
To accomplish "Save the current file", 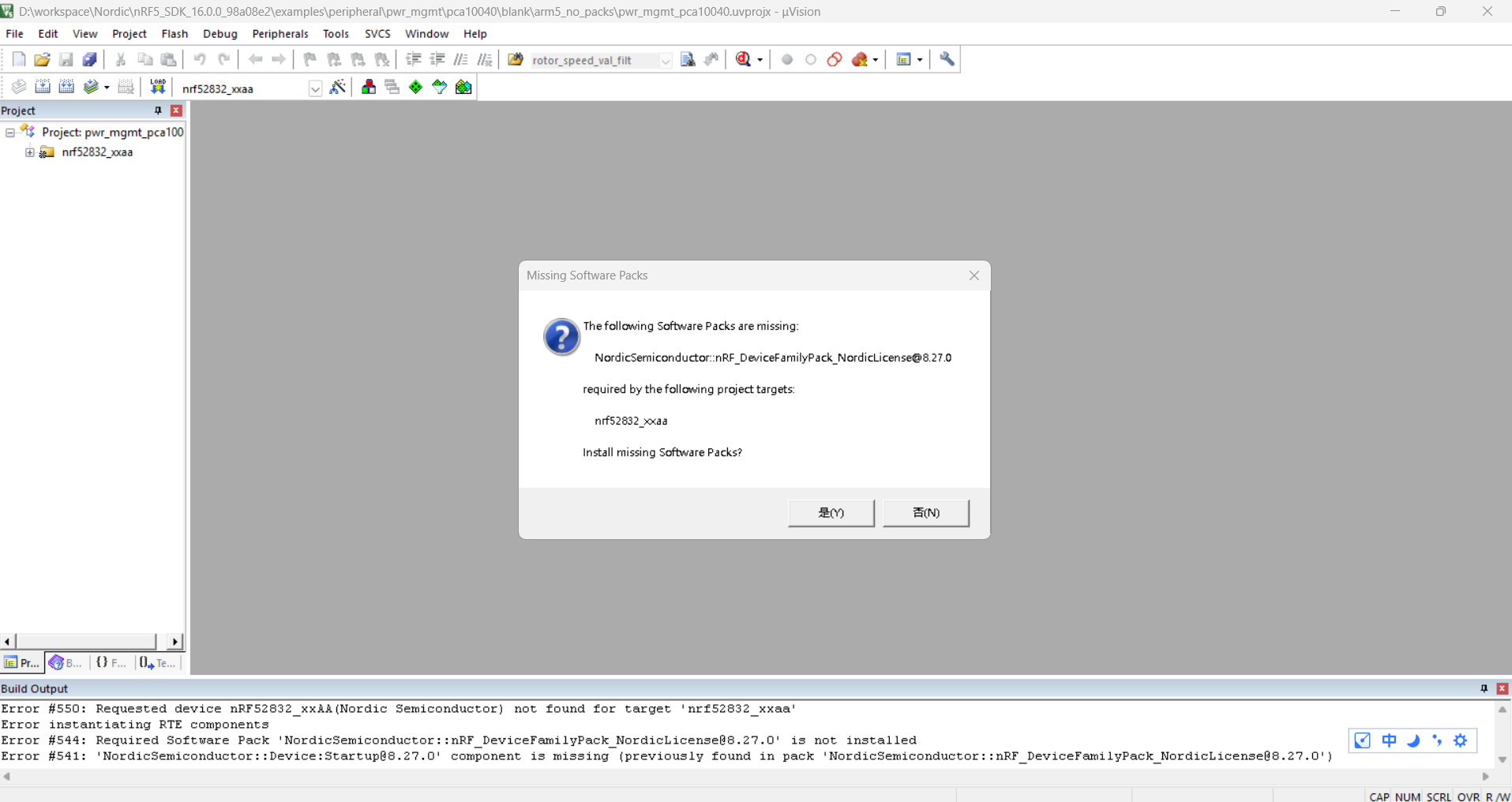I will [66, 60].
